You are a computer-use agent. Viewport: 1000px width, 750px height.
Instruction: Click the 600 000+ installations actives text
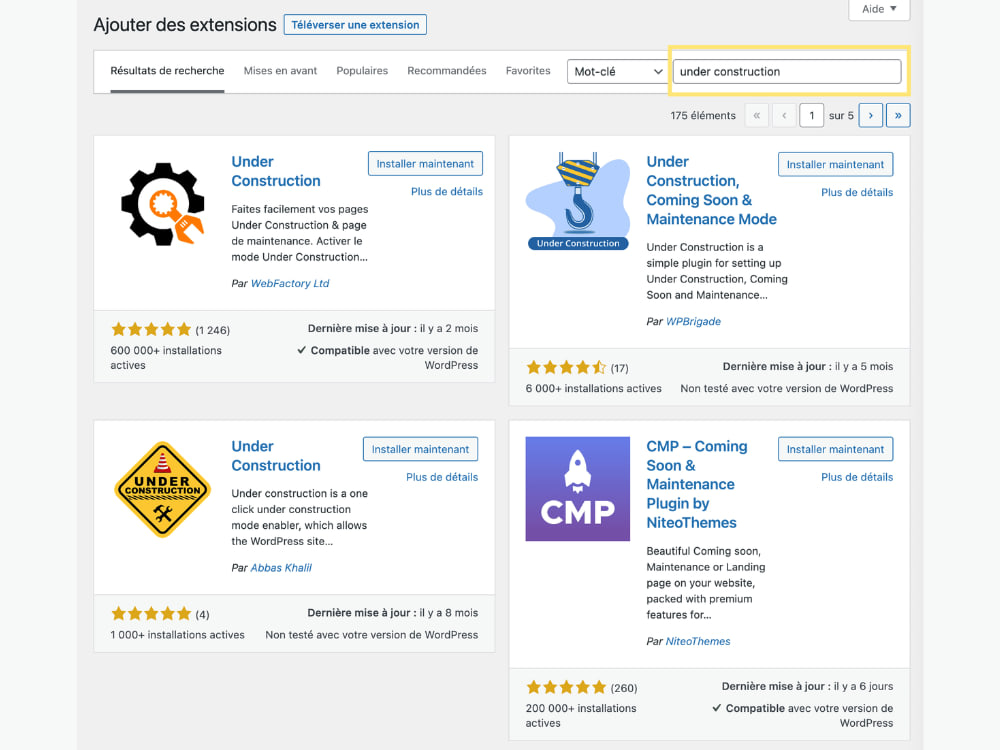click(x=166, y=358)
